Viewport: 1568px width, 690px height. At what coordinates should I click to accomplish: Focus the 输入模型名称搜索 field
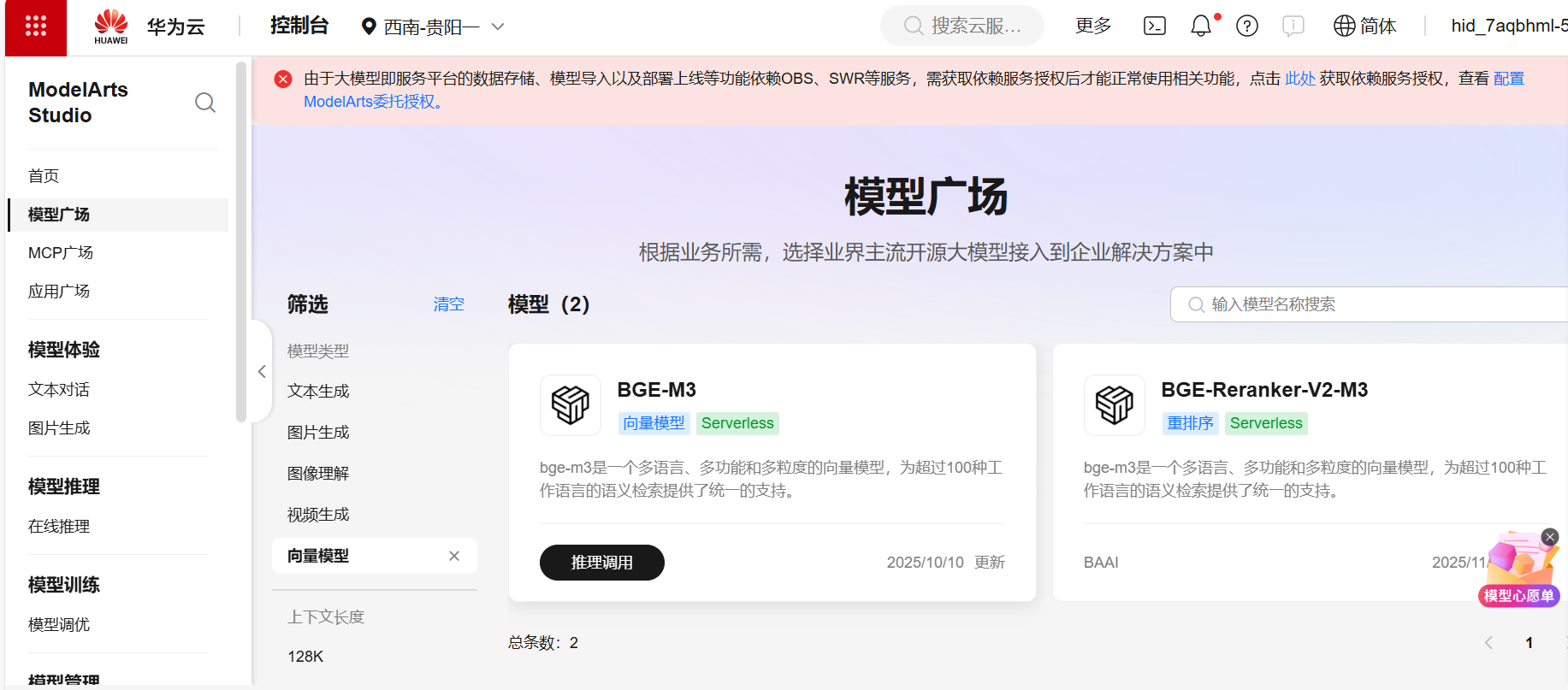point(1369,304)
